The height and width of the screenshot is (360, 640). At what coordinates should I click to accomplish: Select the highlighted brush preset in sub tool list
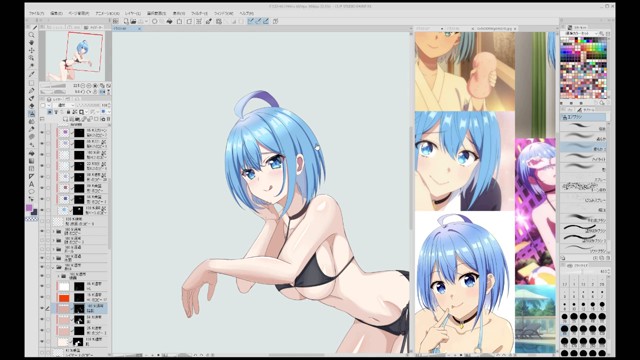tap(583, 148)
